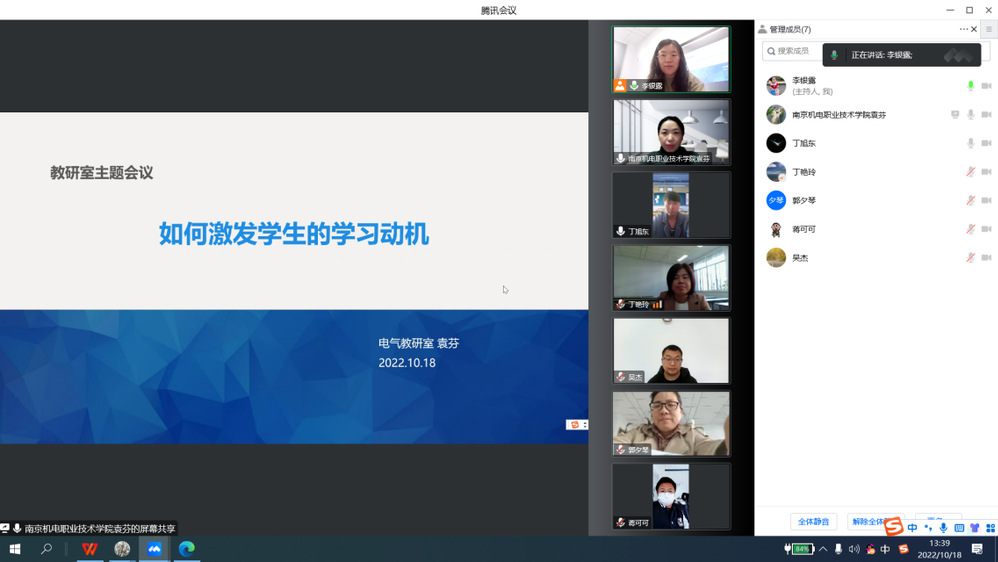Open the three-dot more options in member panel
The image size is (998, 562).
pyautogui.click(x=963, y=29)
